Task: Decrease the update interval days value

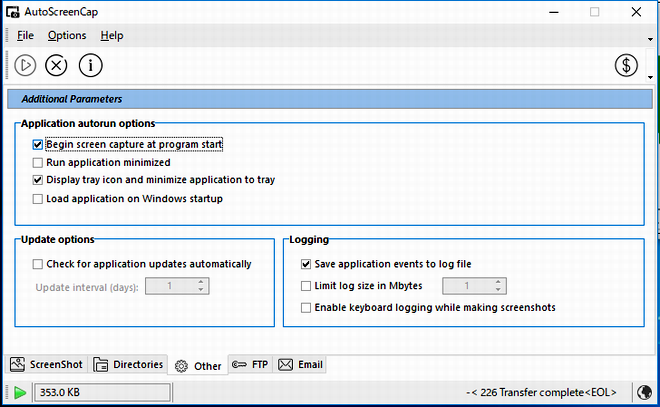Action: tap(201, 290)
